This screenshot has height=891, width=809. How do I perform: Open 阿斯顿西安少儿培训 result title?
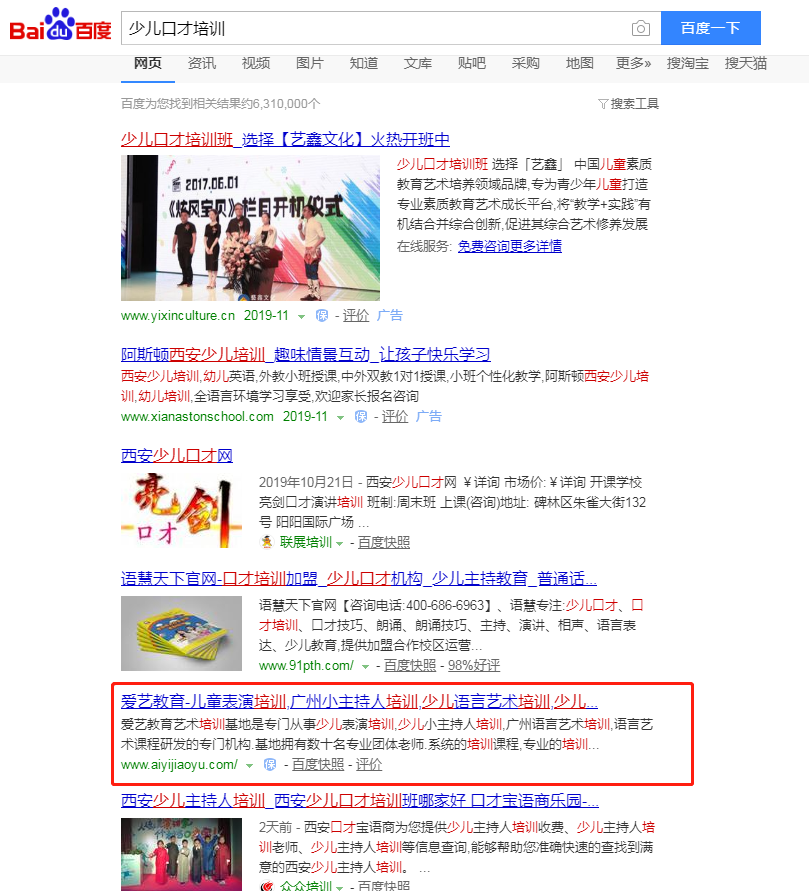click(306, 355)
